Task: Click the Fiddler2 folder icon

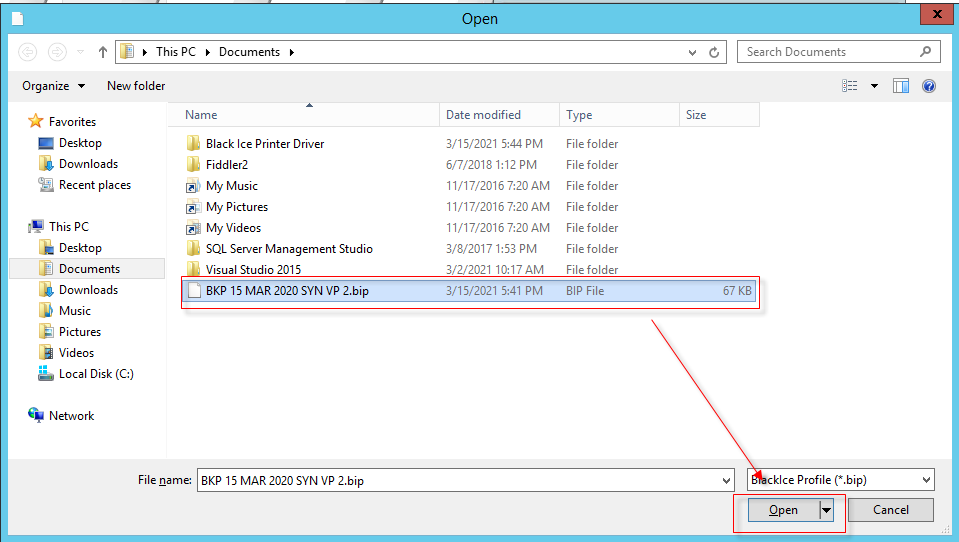Action: [193, 165]
